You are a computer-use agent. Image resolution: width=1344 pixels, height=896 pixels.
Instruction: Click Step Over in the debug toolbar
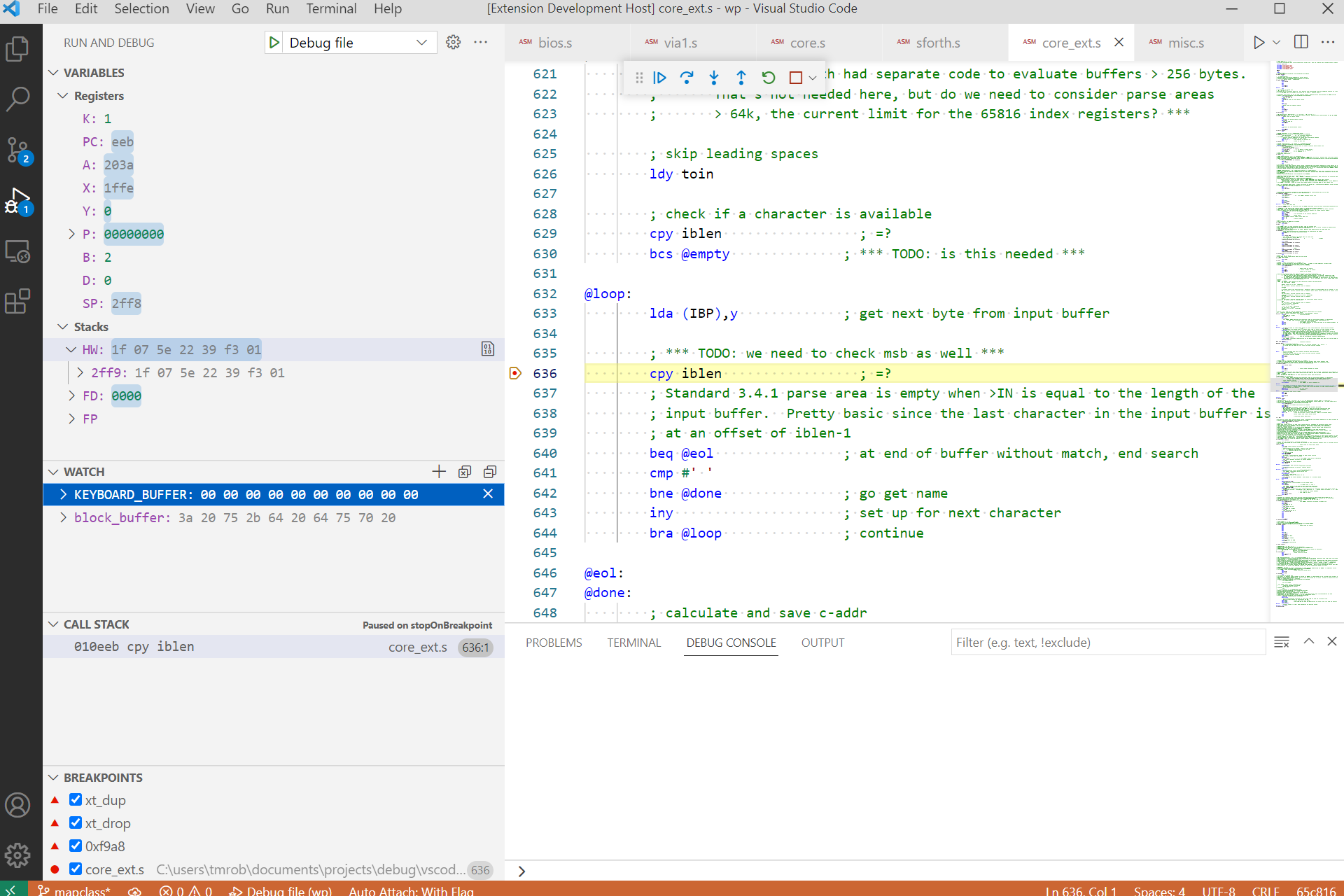point(687,77)
